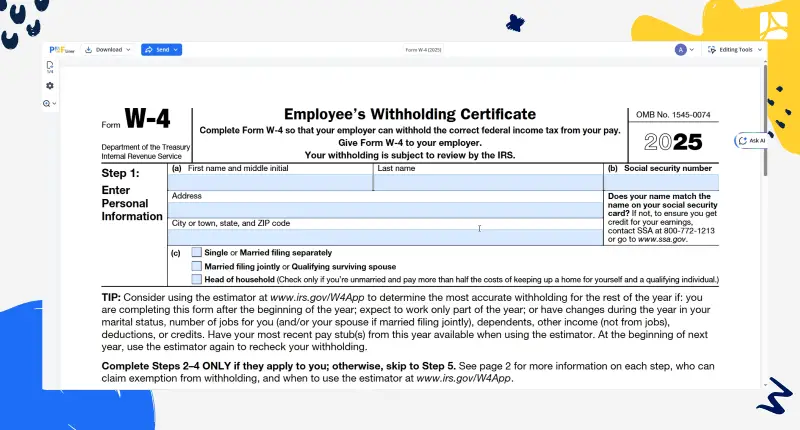
Task: Check Single or Married filing separately
Action: point(196,252)
